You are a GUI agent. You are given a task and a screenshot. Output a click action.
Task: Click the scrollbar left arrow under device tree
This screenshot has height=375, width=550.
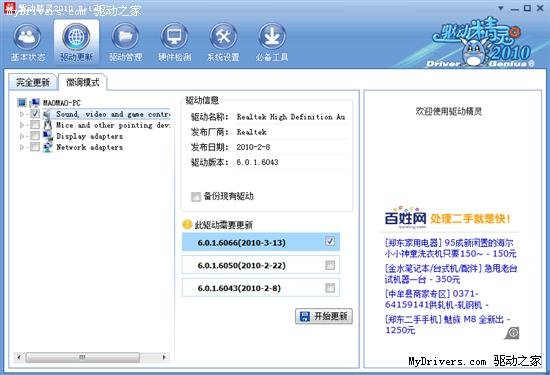pyautogui.click(x=19, y=357)
